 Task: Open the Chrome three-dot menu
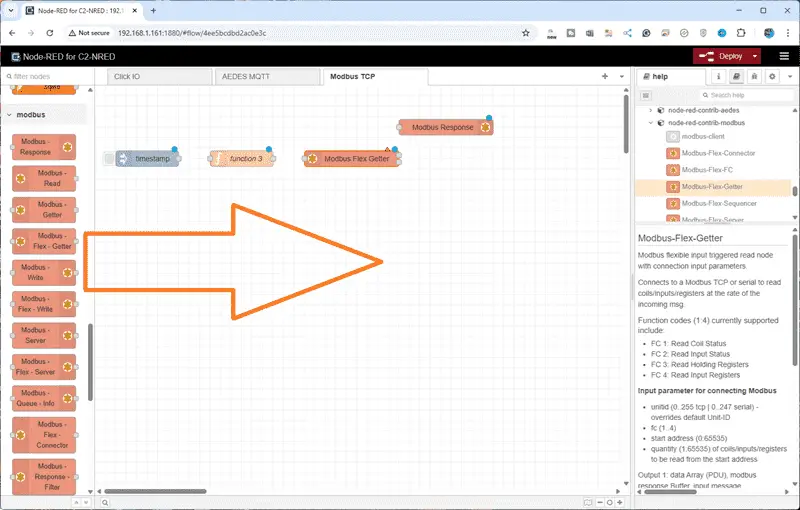(x=788, y=33)
